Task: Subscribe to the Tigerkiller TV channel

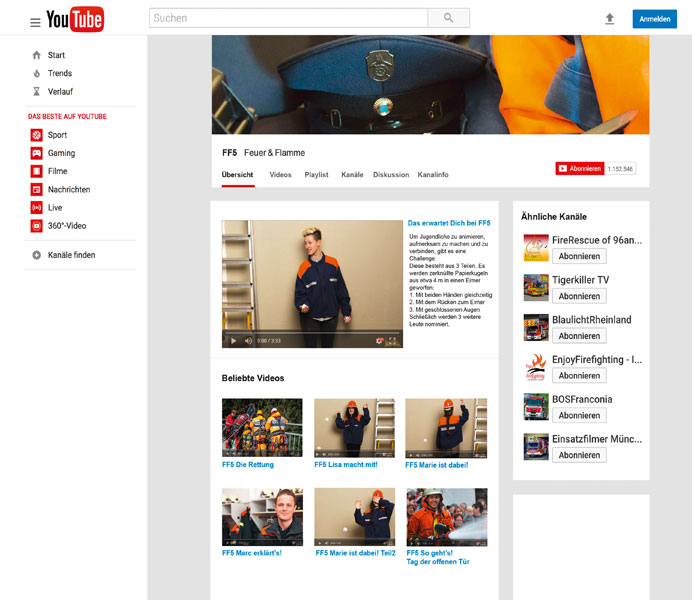Action: point(579,296)
